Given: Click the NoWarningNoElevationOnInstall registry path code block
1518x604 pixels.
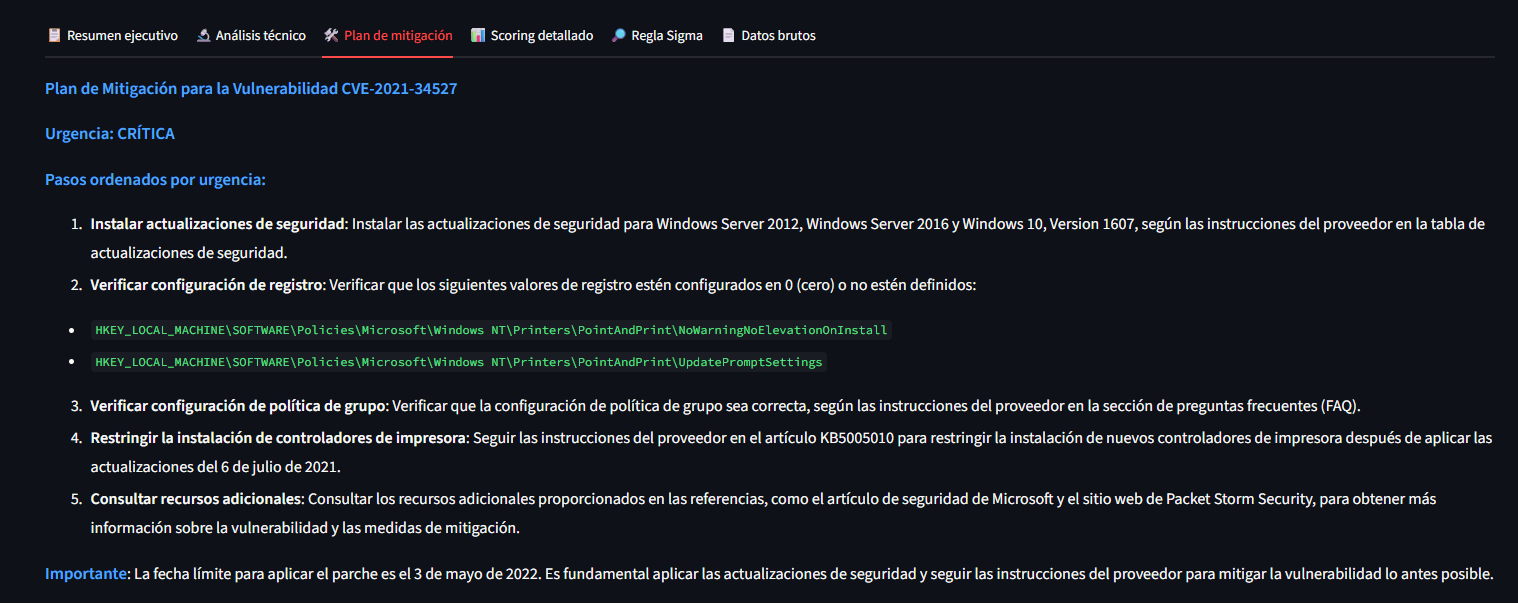Looking at the screenshot, I should click(x=491, y=330).
